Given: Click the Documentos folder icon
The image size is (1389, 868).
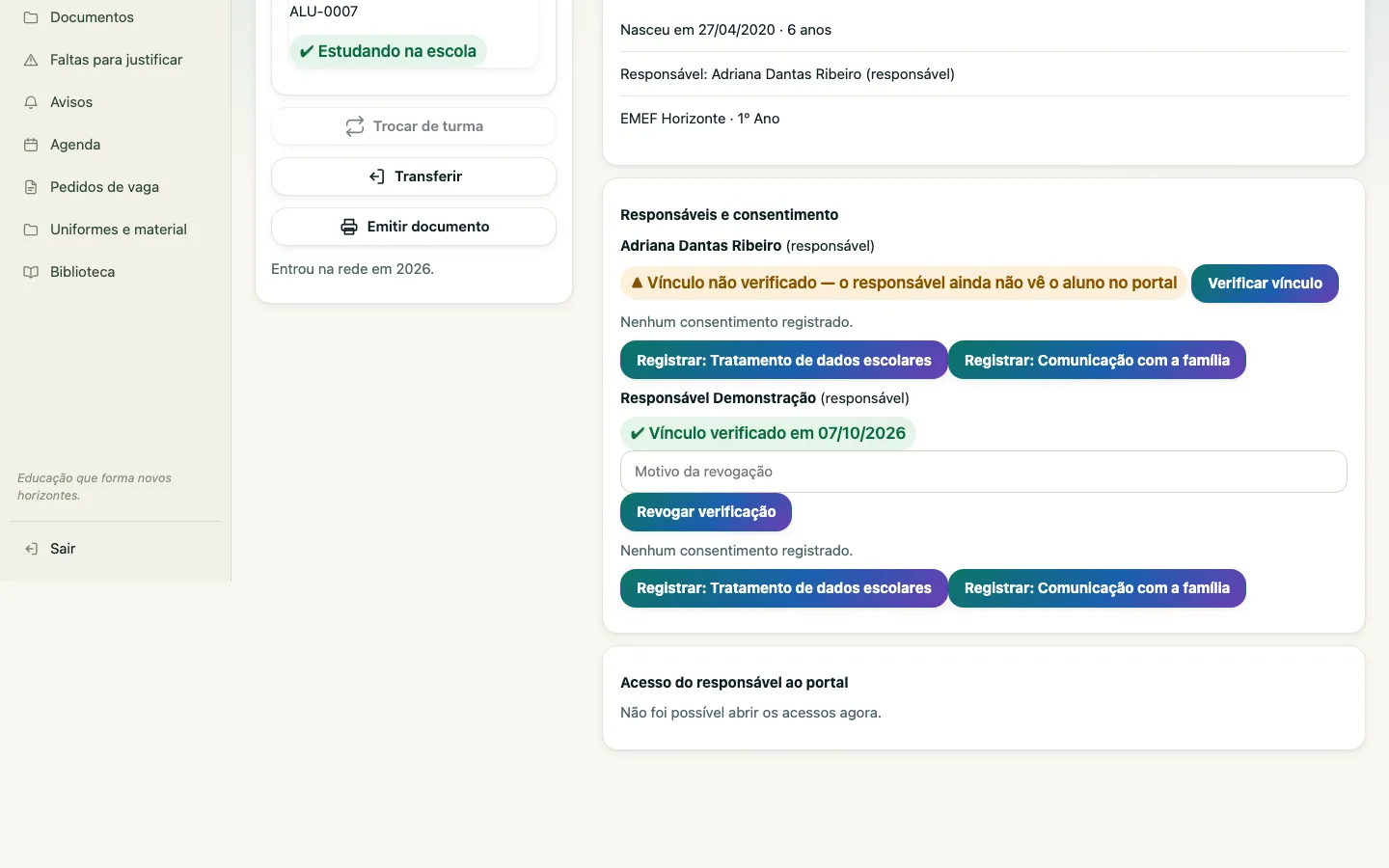Looking at the screenshot, I should [31, 17].
